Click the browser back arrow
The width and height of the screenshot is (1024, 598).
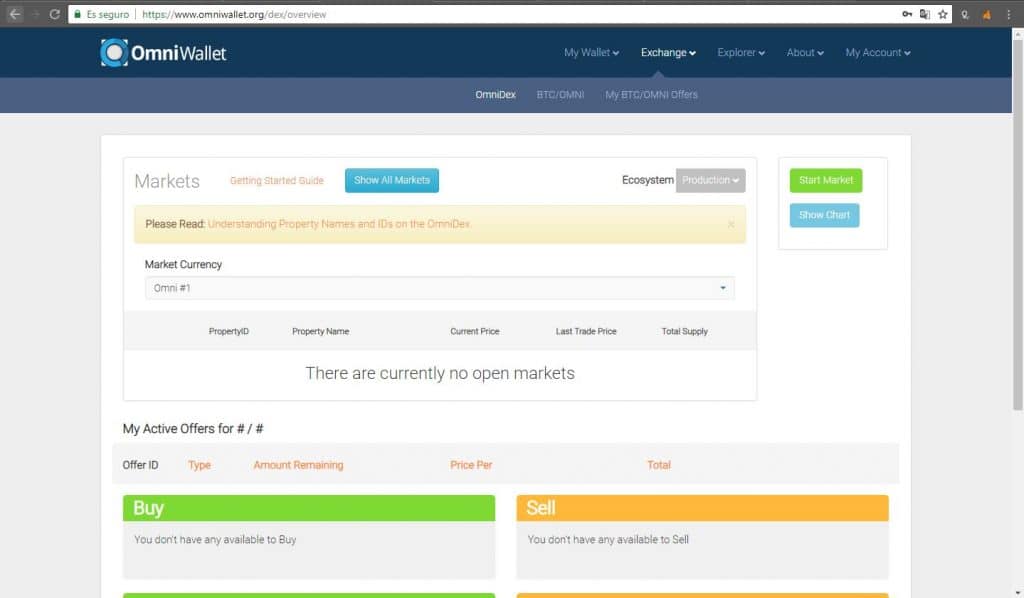14,14
